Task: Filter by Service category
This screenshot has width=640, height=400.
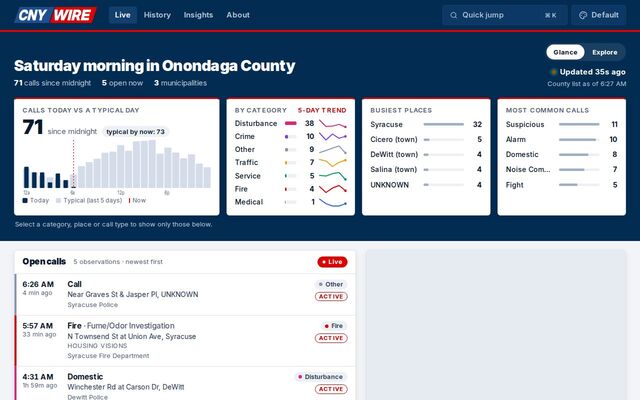Action: (x=291, y=176)
